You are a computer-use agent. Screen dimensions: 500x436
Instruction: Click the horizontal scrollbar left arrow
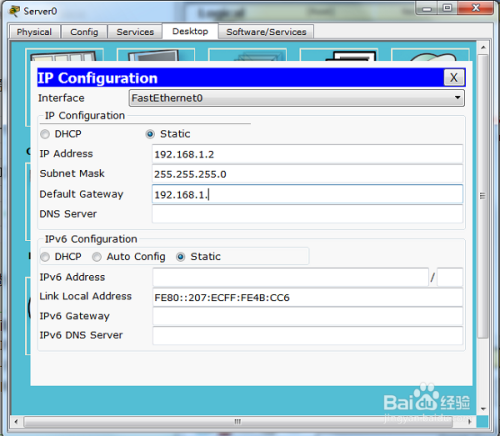(x=16, y=421)
